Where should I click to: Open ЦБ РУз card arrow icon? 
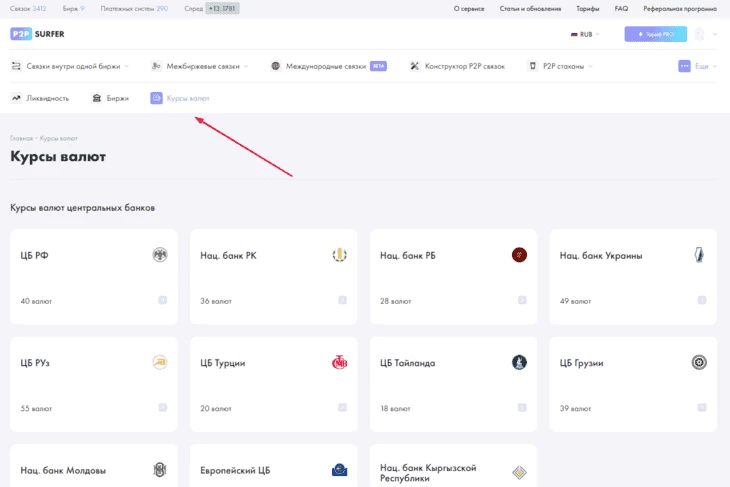pyautogui.click(x=162, y=407)
